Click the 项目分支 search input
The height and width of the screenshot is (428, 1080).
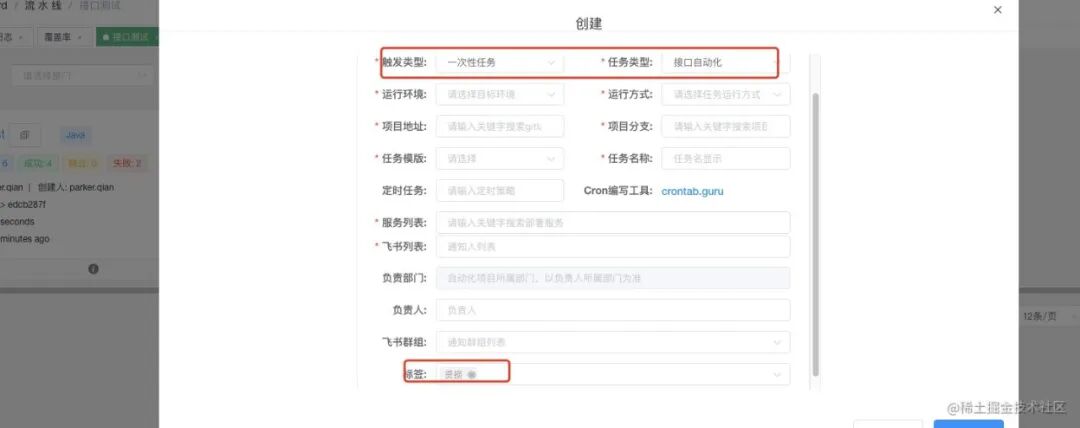pyautogui.click(x=725, y=127)
